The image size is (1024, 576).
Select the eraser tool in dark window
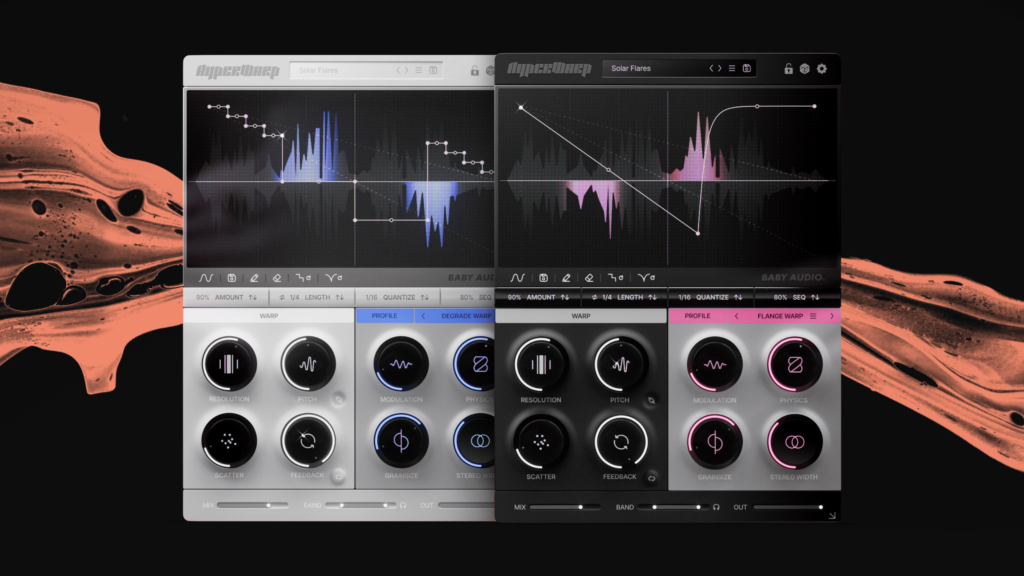pyautogui.click(x=589, y=278)
